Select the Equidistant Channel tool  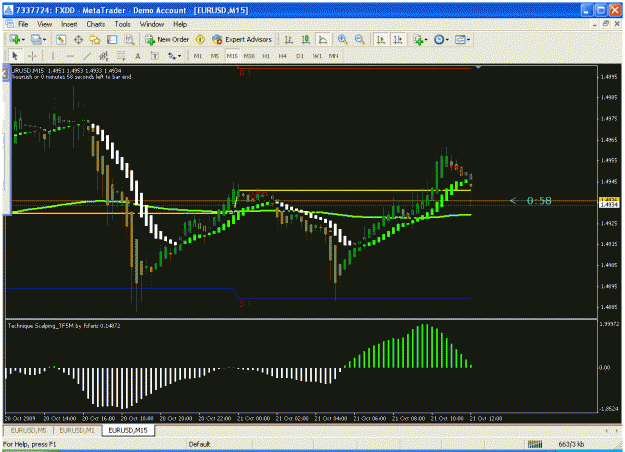104,56
